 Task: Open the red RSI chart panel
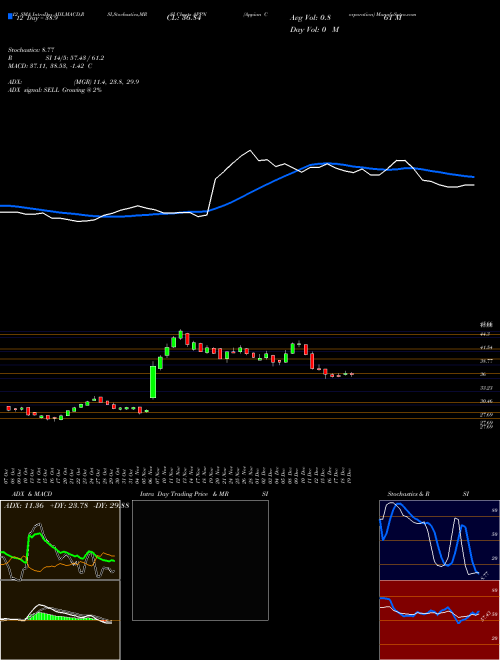click(439, 620)
